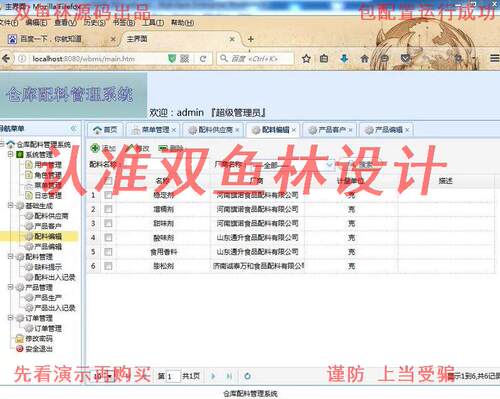This screenshot has height=399, width=500.
Task: Close the 配料编辑 tab
Action: point(294,130)
